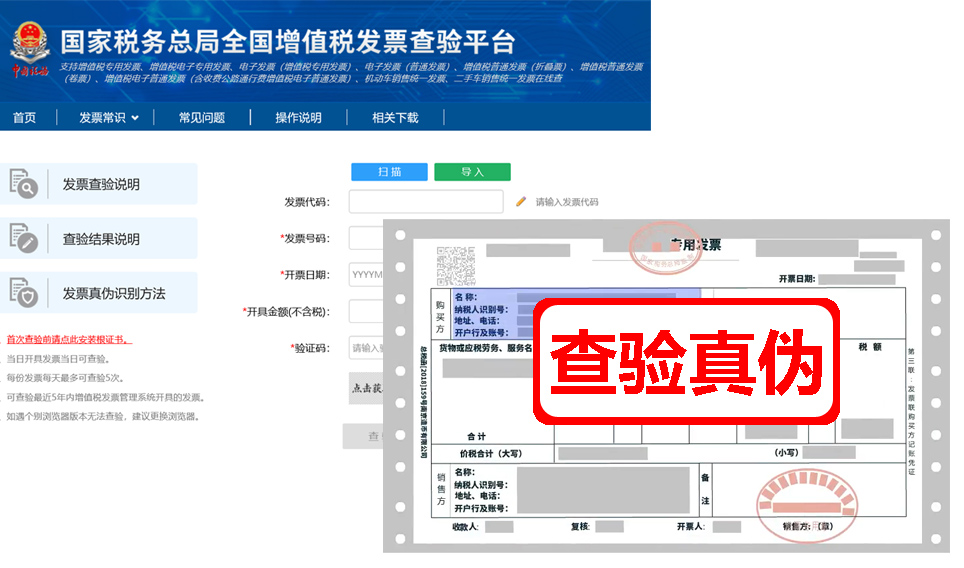Click the blue 扫描 button
This screenshot has height=568, width=964.
click(389, 172)
